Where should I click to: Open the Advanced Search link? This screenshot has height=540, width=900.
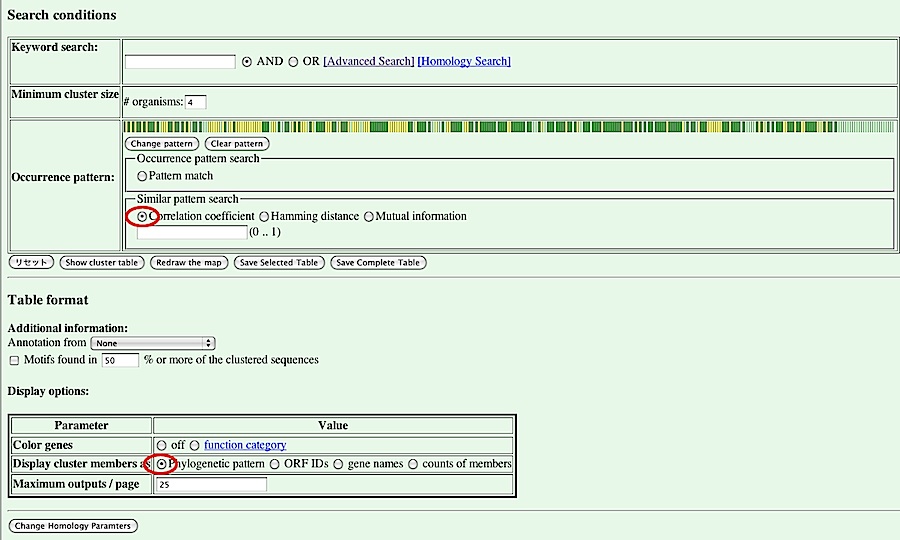[x=368, y=62]
